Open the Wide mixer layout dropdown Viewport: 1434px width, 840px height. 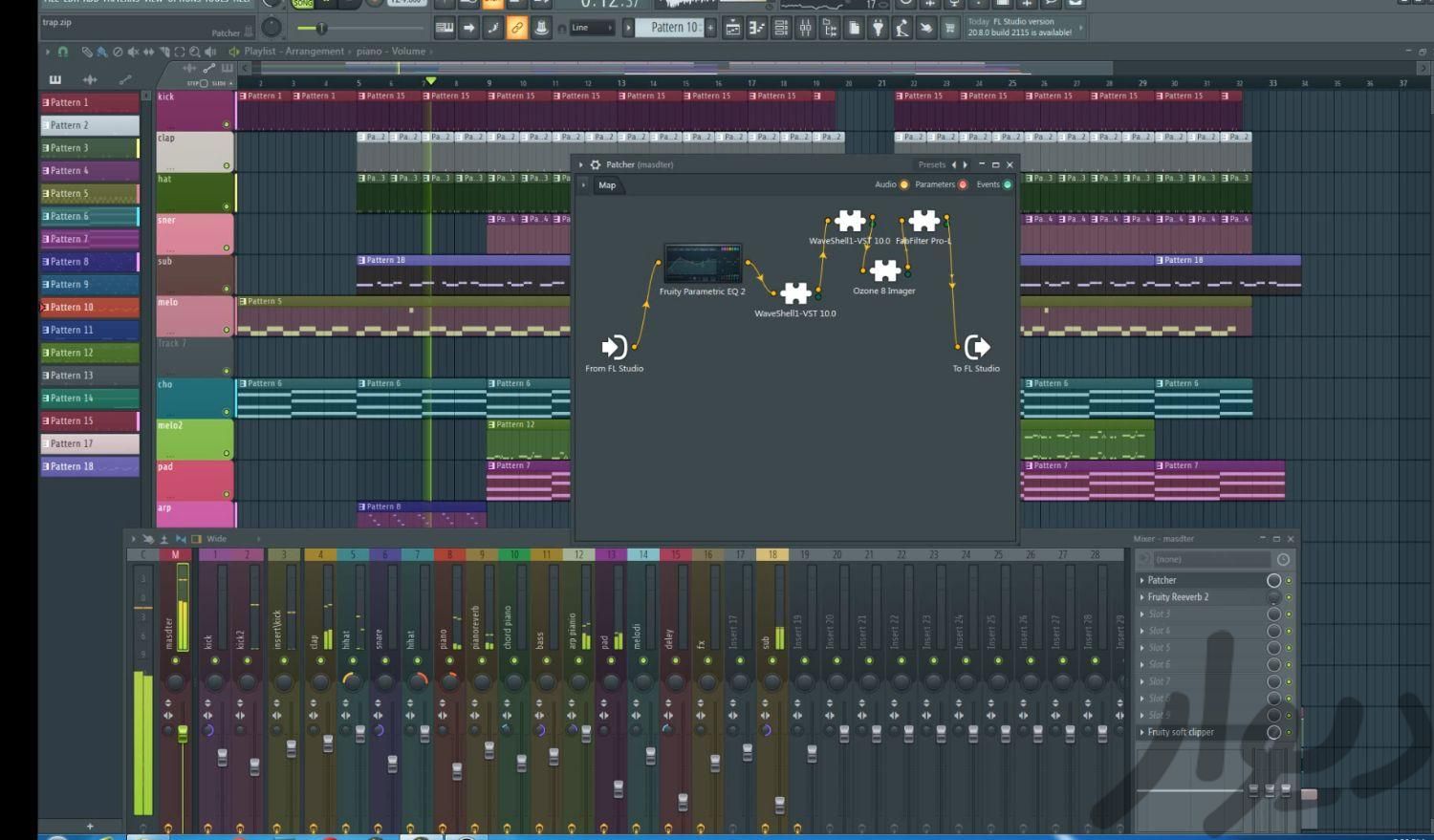pyautogui.click(x=217, y=539)
